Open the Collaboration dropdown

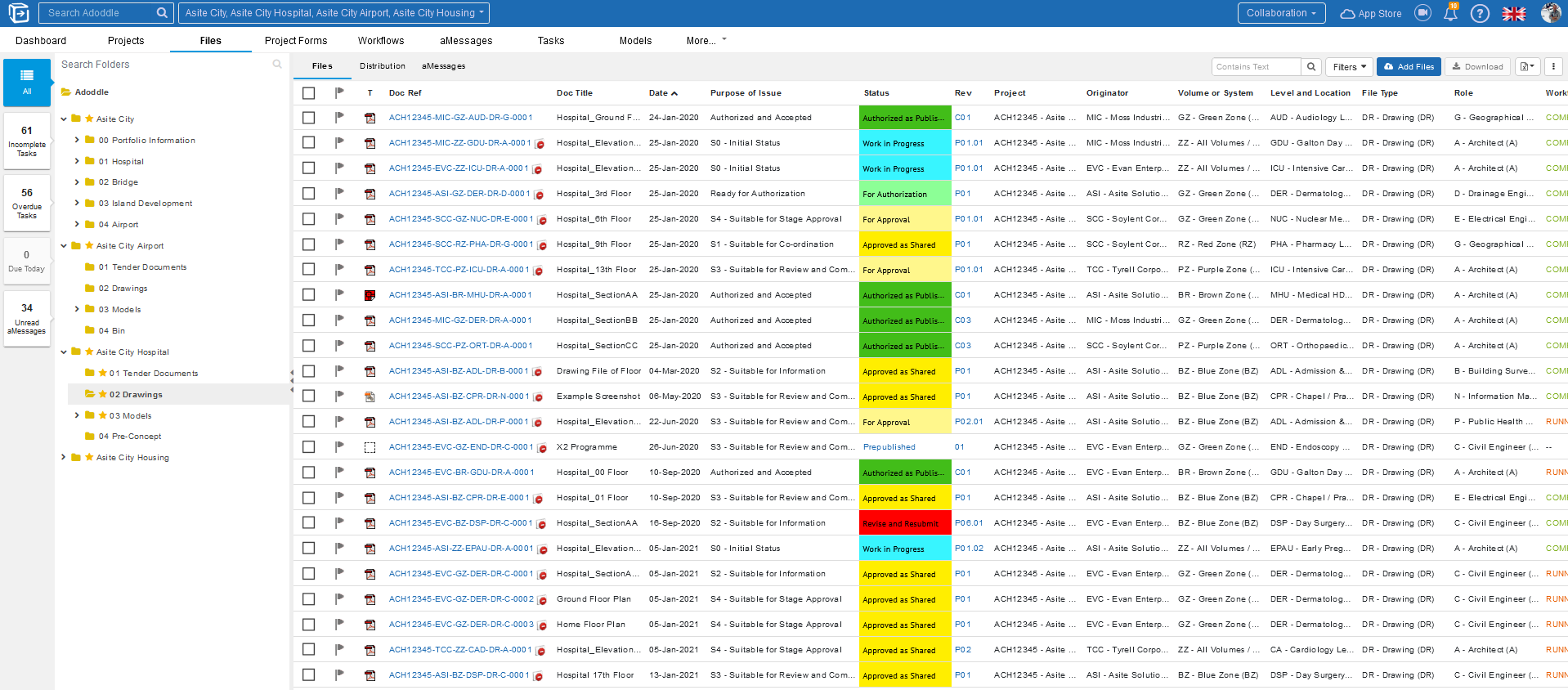(x=1280, y=13)
